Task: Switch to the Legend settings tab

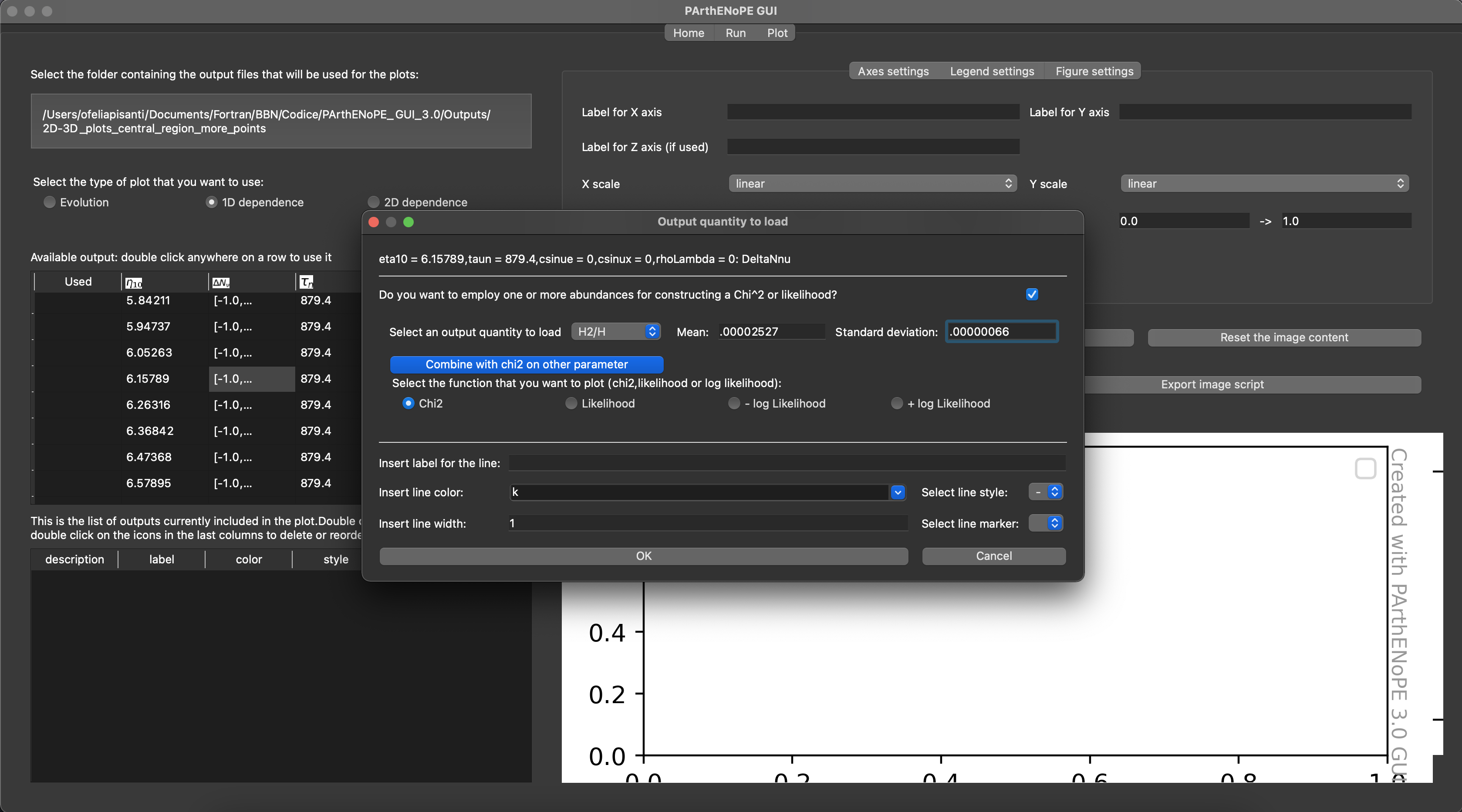Action: pos(992,71)
